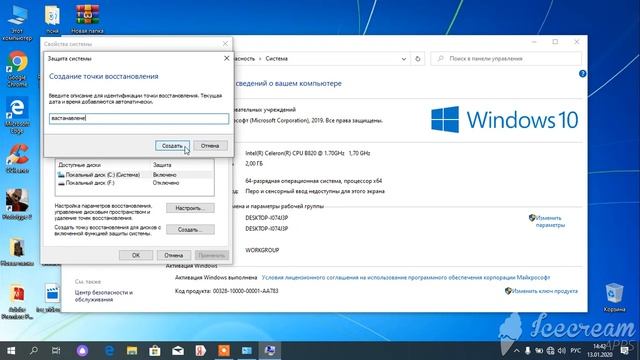640x360 pixels.
Task: Open the Windows Start menu
Action: [11, 351]
